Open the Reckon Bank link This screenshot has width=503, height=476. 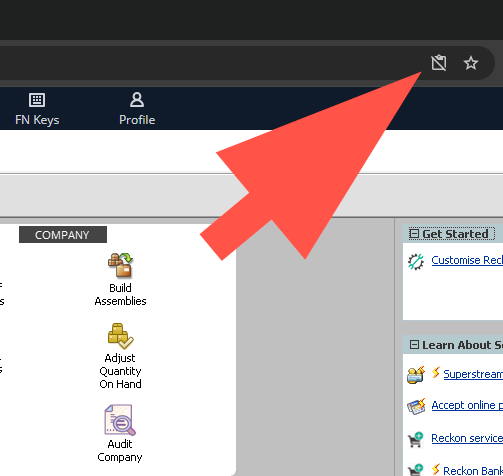(473, 470)
